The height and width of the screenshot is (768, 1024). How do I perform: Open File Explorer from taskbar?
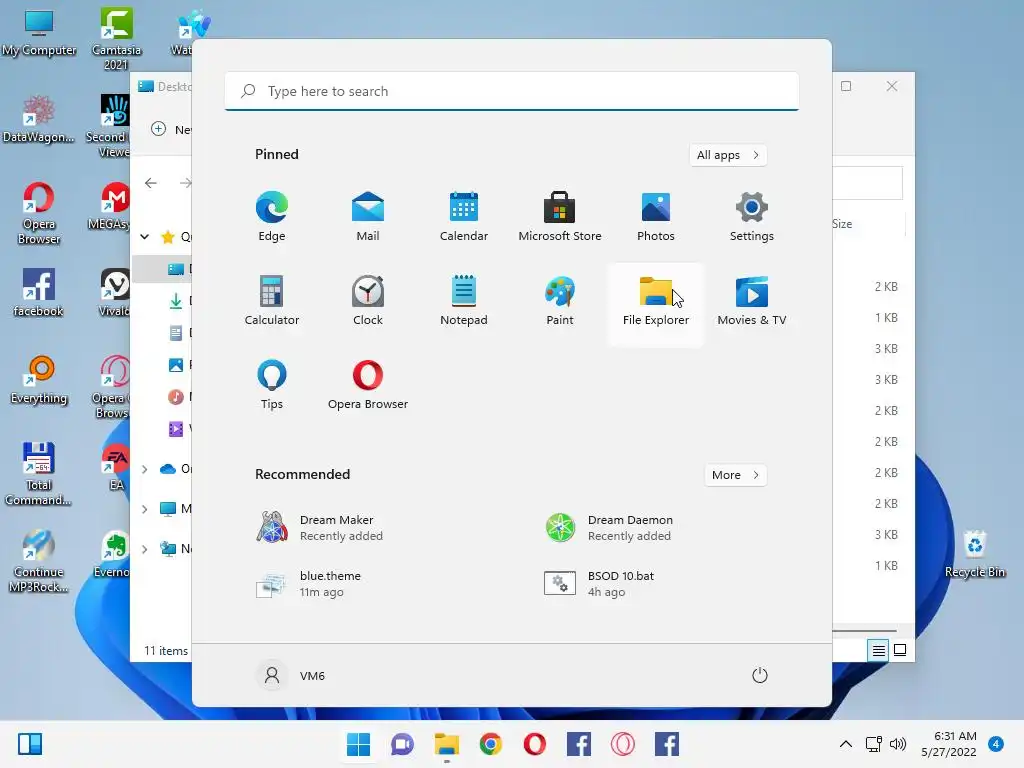click(x=447, y=744)
